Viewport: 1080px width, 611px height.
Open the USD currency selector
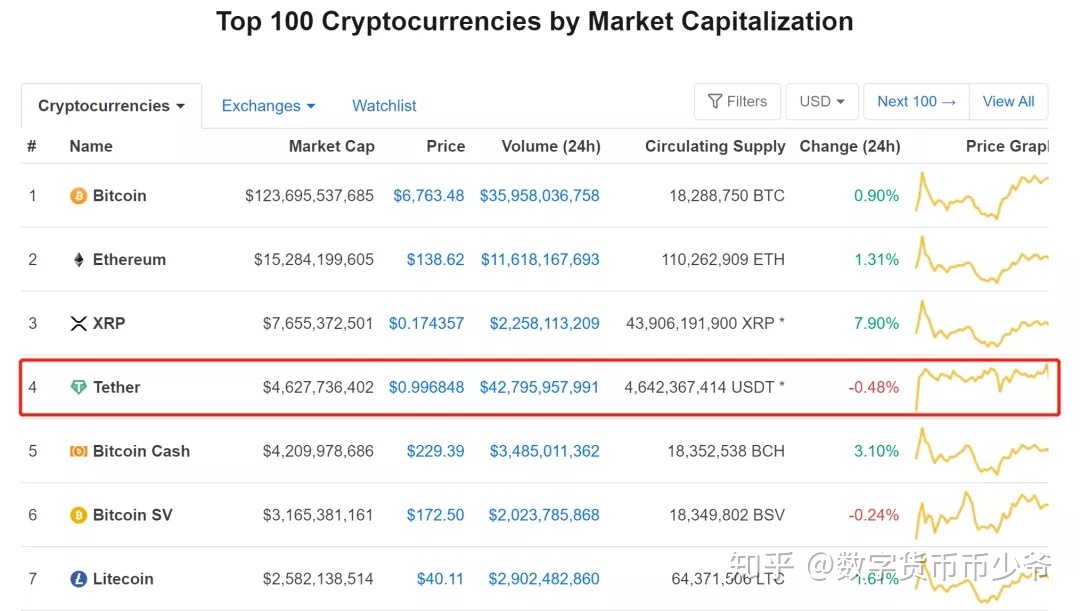click(x=822, y=102)
